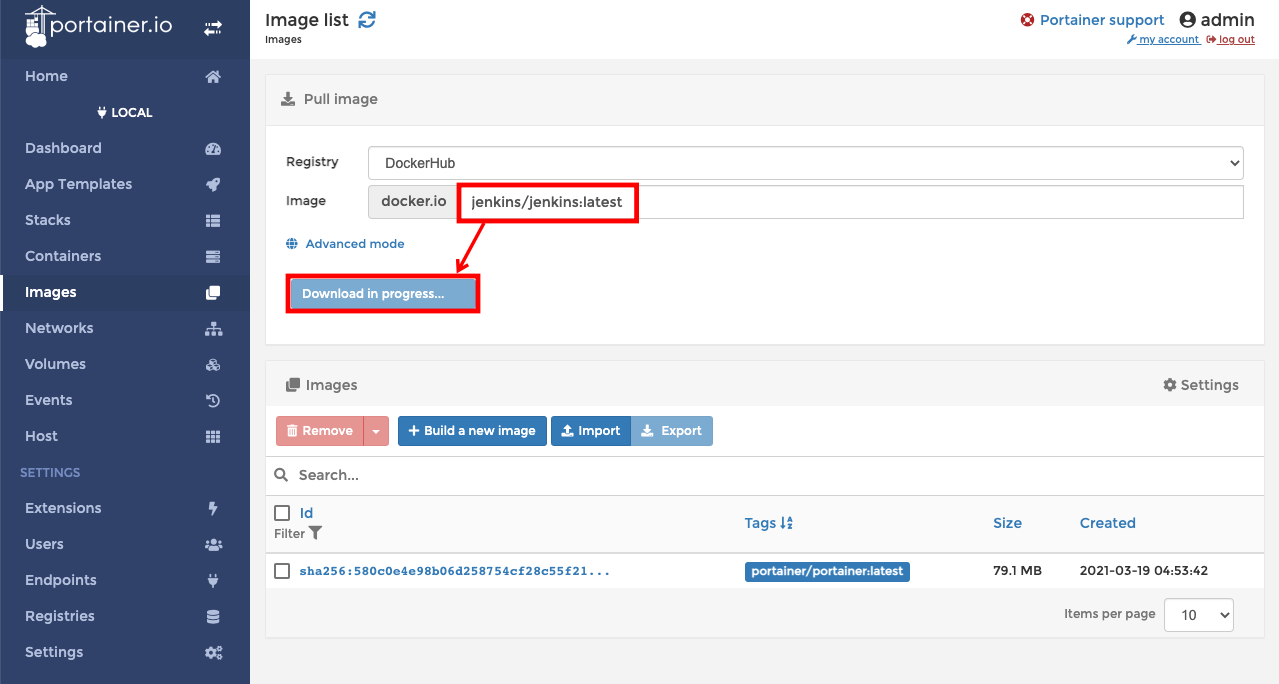1279x684 pixels.
Task: Click the Tags sort arrows icon
Action: click(x=786, y=523)
